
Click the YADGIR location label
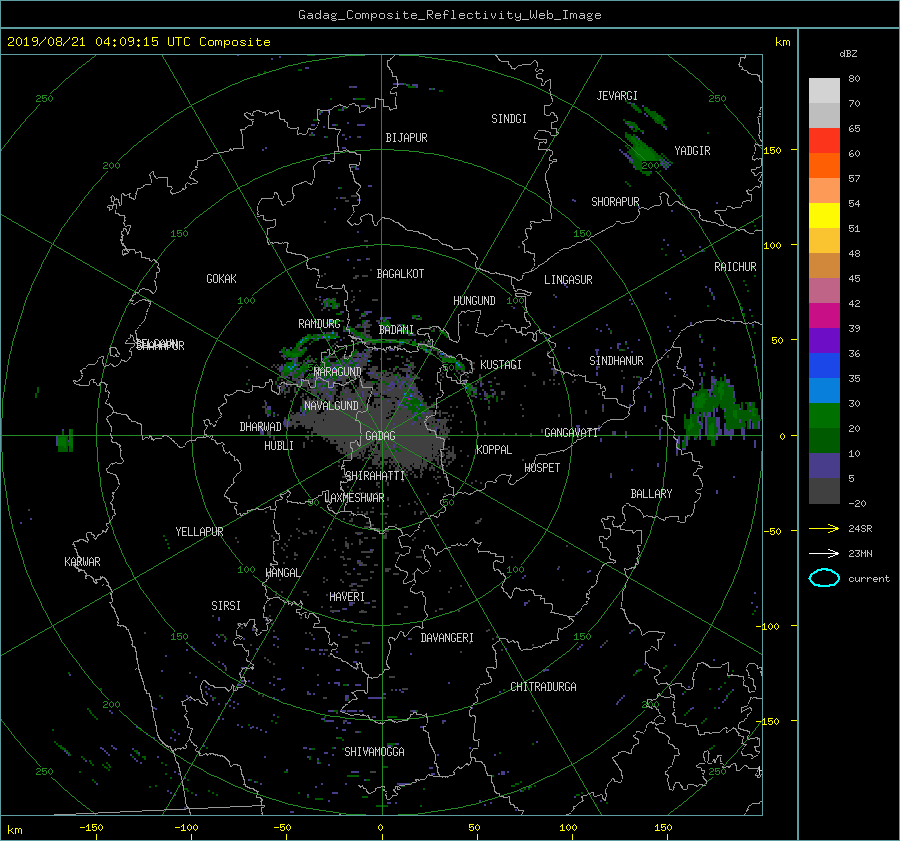(x=692, y=151)
